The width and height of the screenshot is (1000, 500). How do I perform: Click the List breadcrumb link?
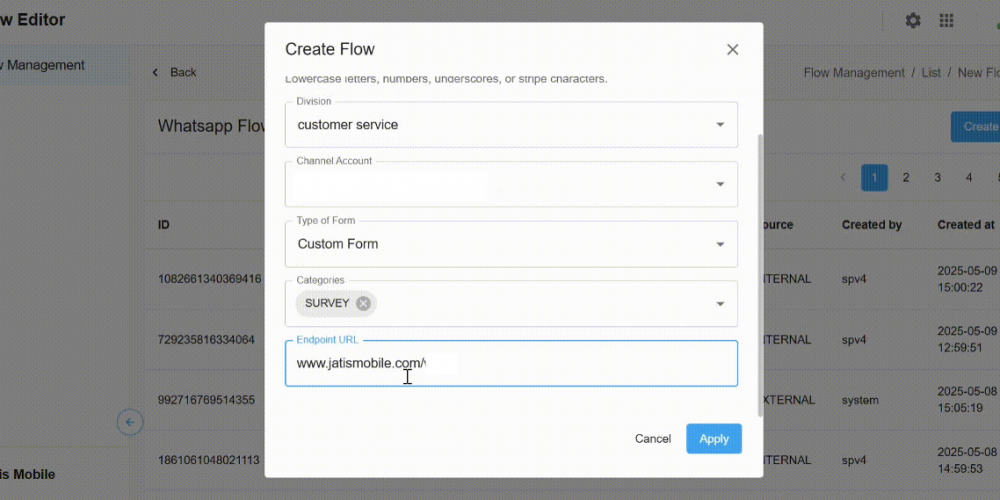[931, 73]
